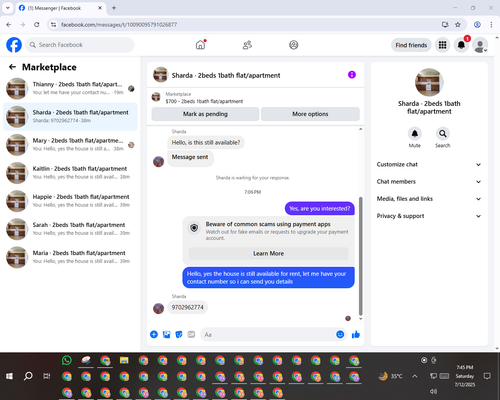Image resolution: width=500 pixels, height=400 pixels.
Task: Open Mary conversation
Action: pos(70,145)
